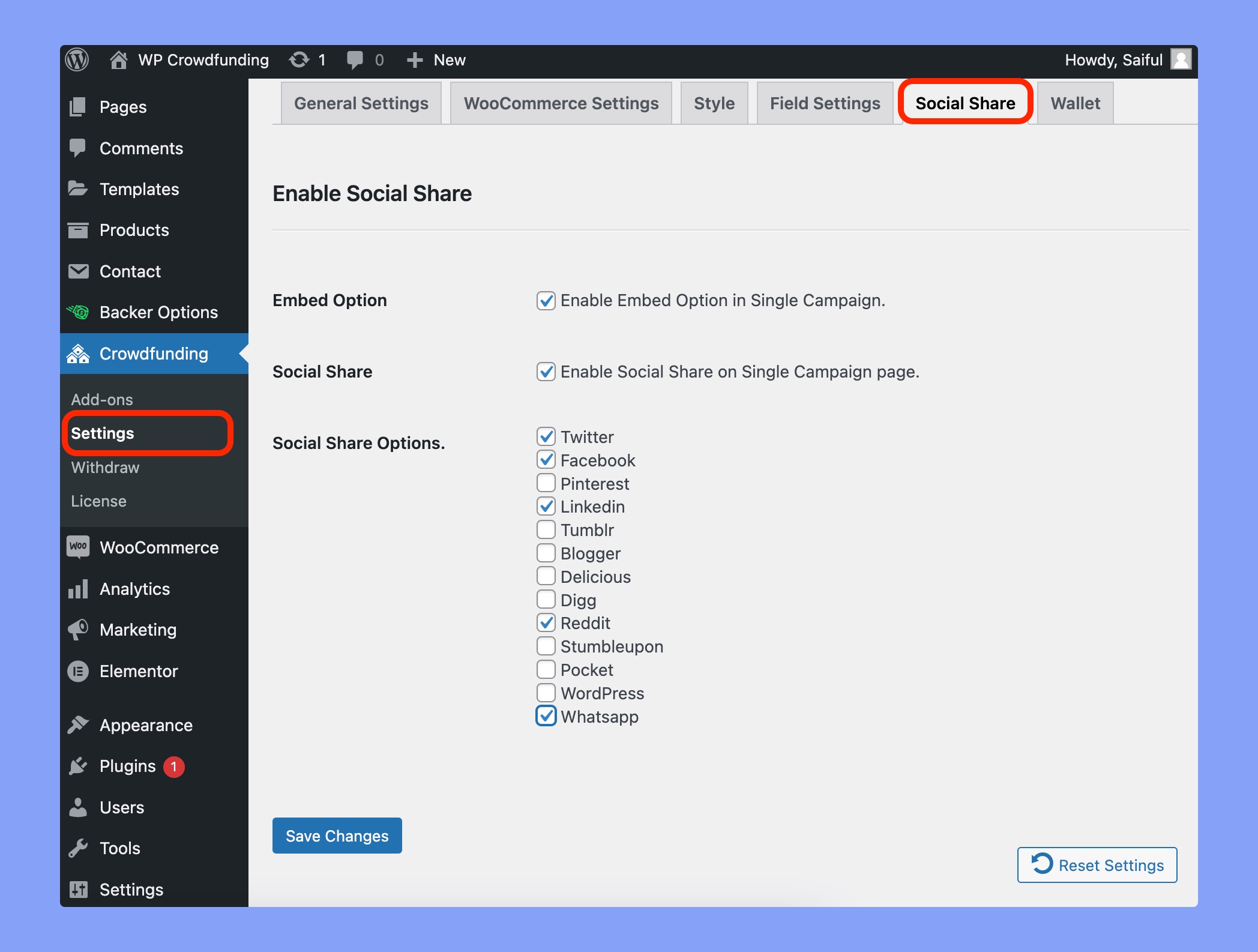Click the Analytics bar chart icon
The width and height of the screenshot is (1258, 952).
pyautogui.click(x=78, y=589)
